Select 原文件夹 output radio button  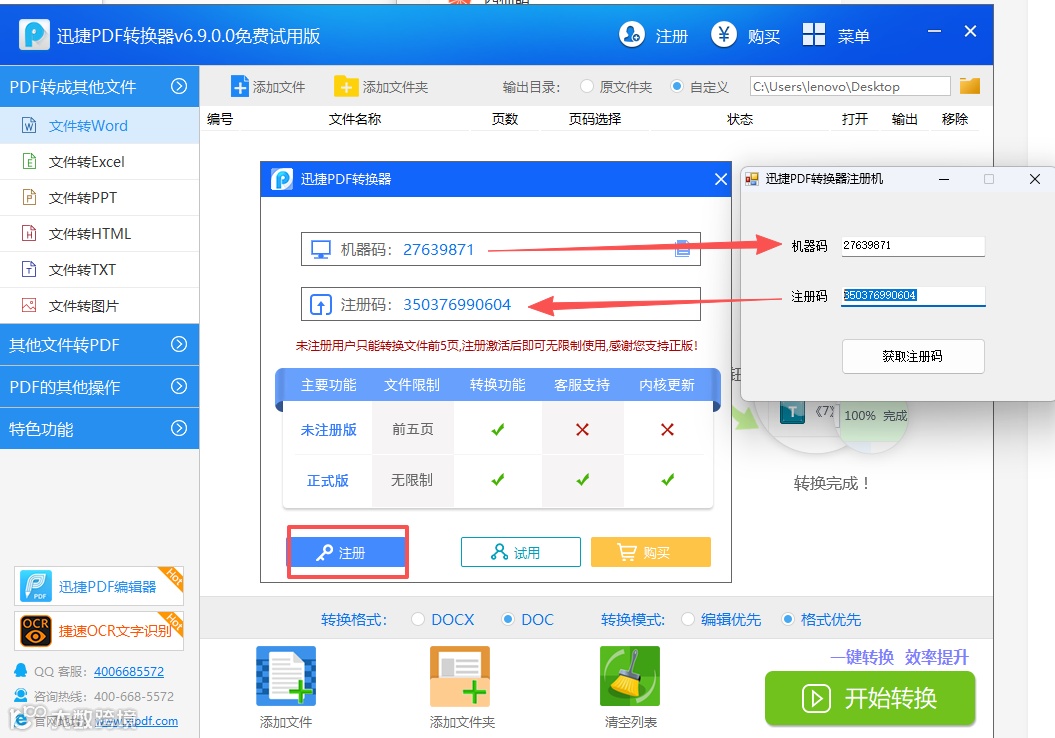click(587, 86)
